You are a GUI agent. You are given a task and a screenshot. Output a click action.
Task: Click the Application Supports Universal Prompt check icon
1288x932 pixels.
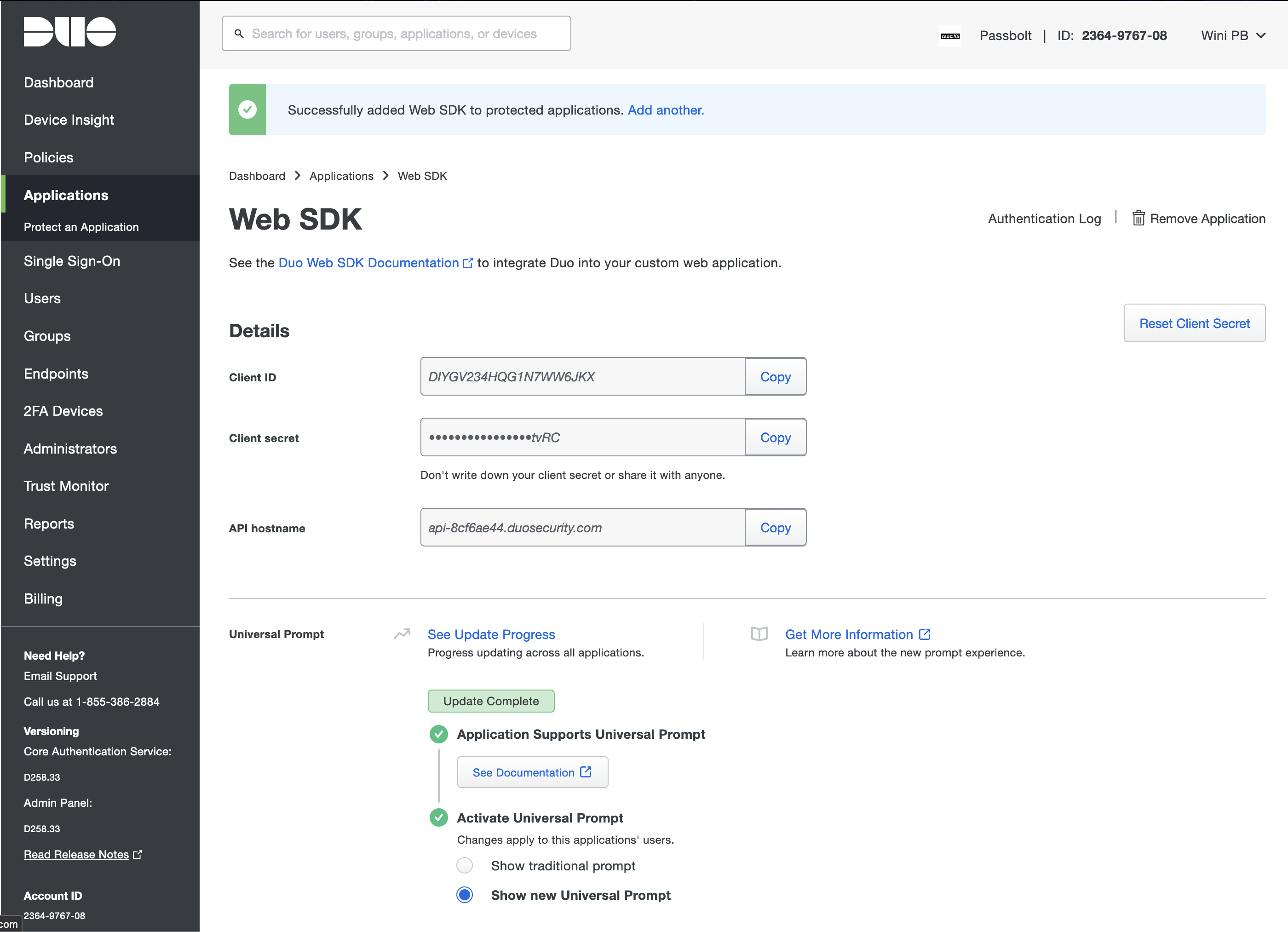tap(438, 734)
